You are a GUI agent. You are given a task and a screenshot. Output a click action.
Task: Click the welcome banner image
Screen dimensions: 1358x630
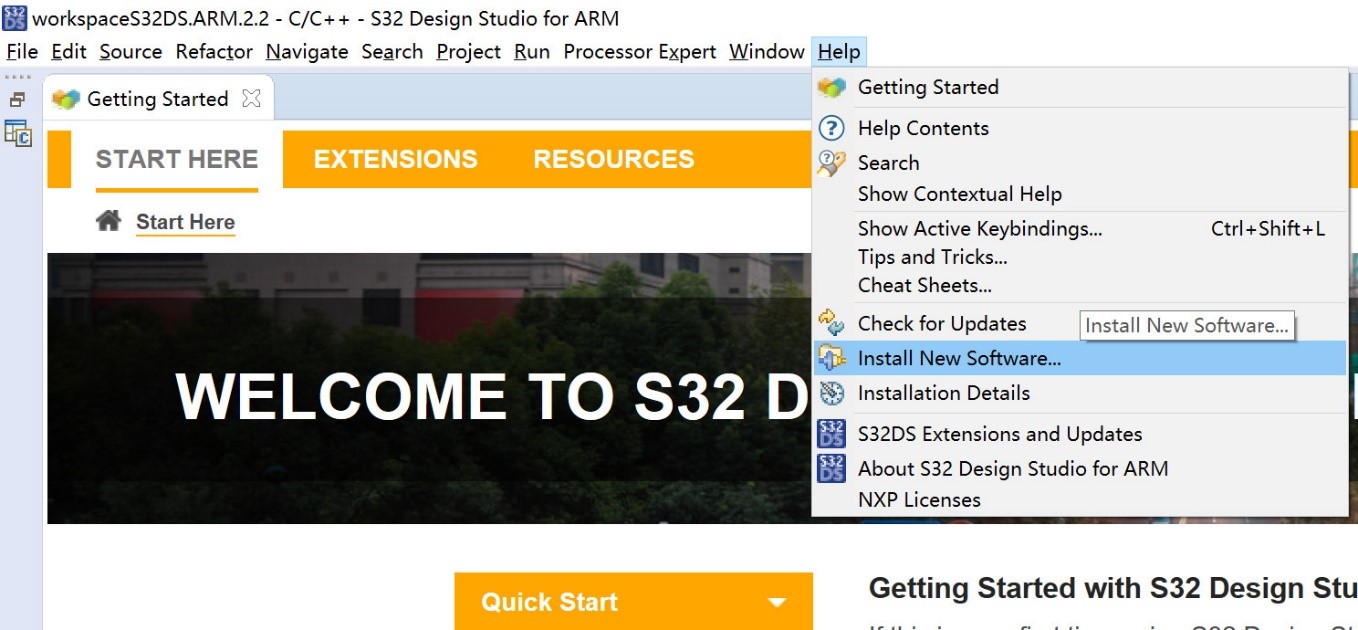[x=429, y=388]
